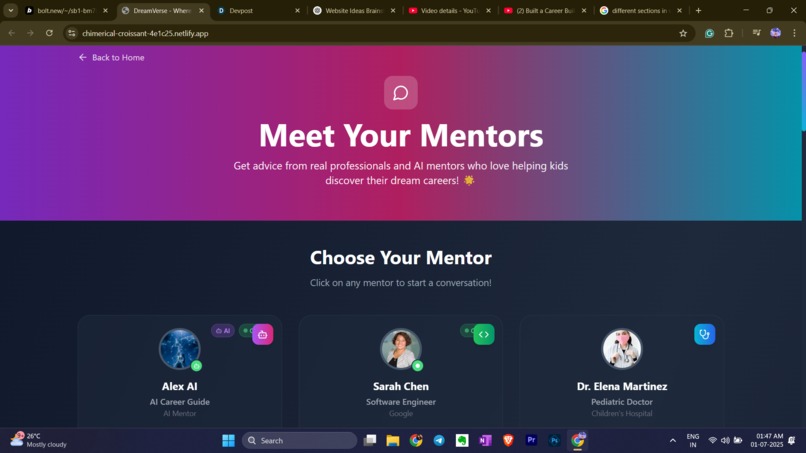Click the chat bubble icon above the heading
This screenshot has width=806, height=453.
[400, 93]
